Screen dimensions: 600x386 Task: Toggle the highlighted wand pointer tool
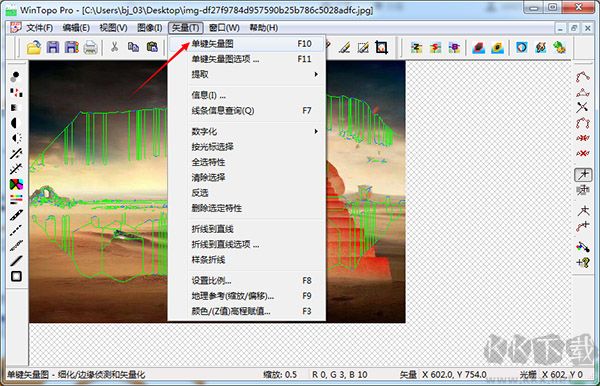tap(583, 175)
